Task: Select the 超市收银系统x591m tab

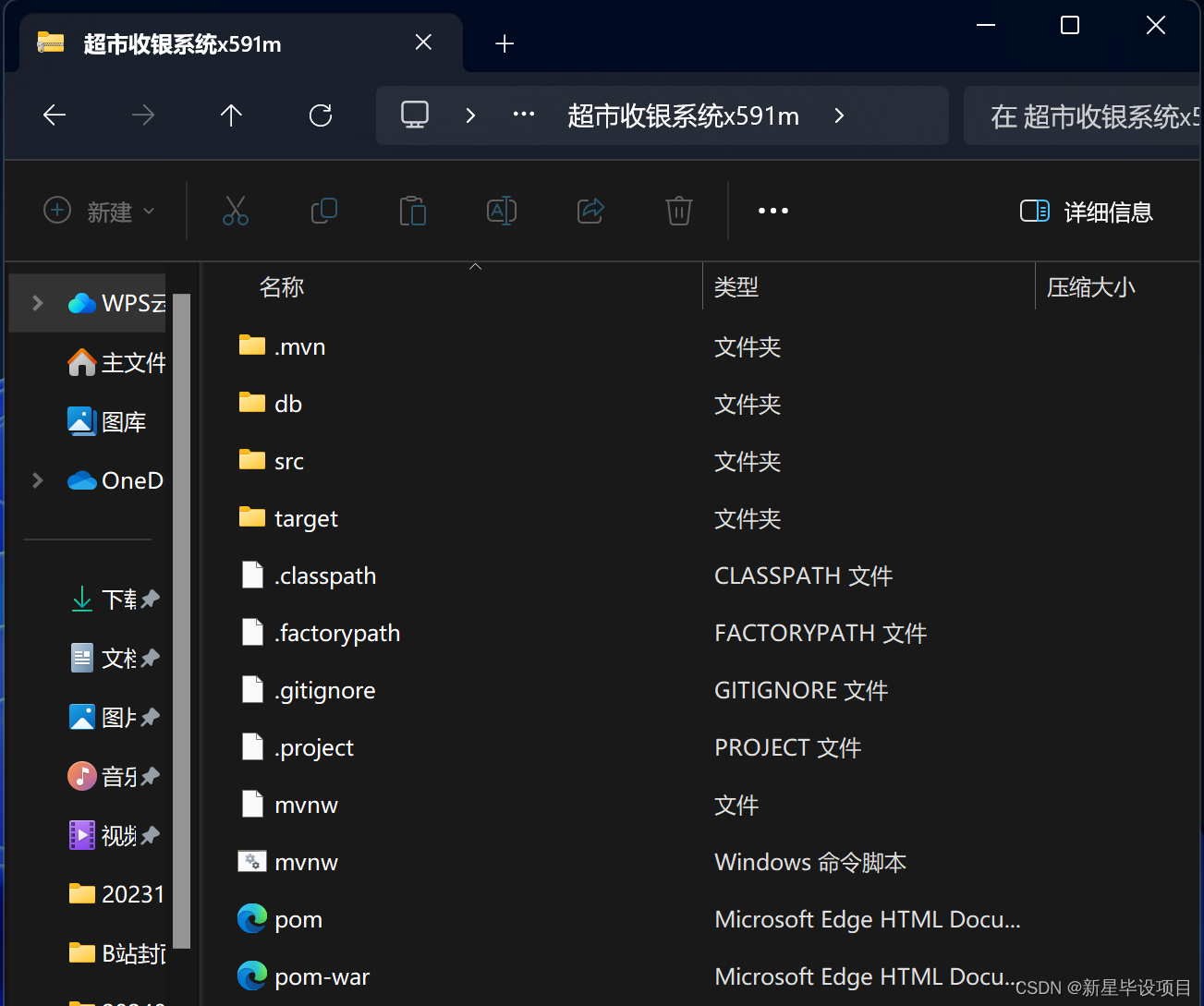Action: (185, 43)
